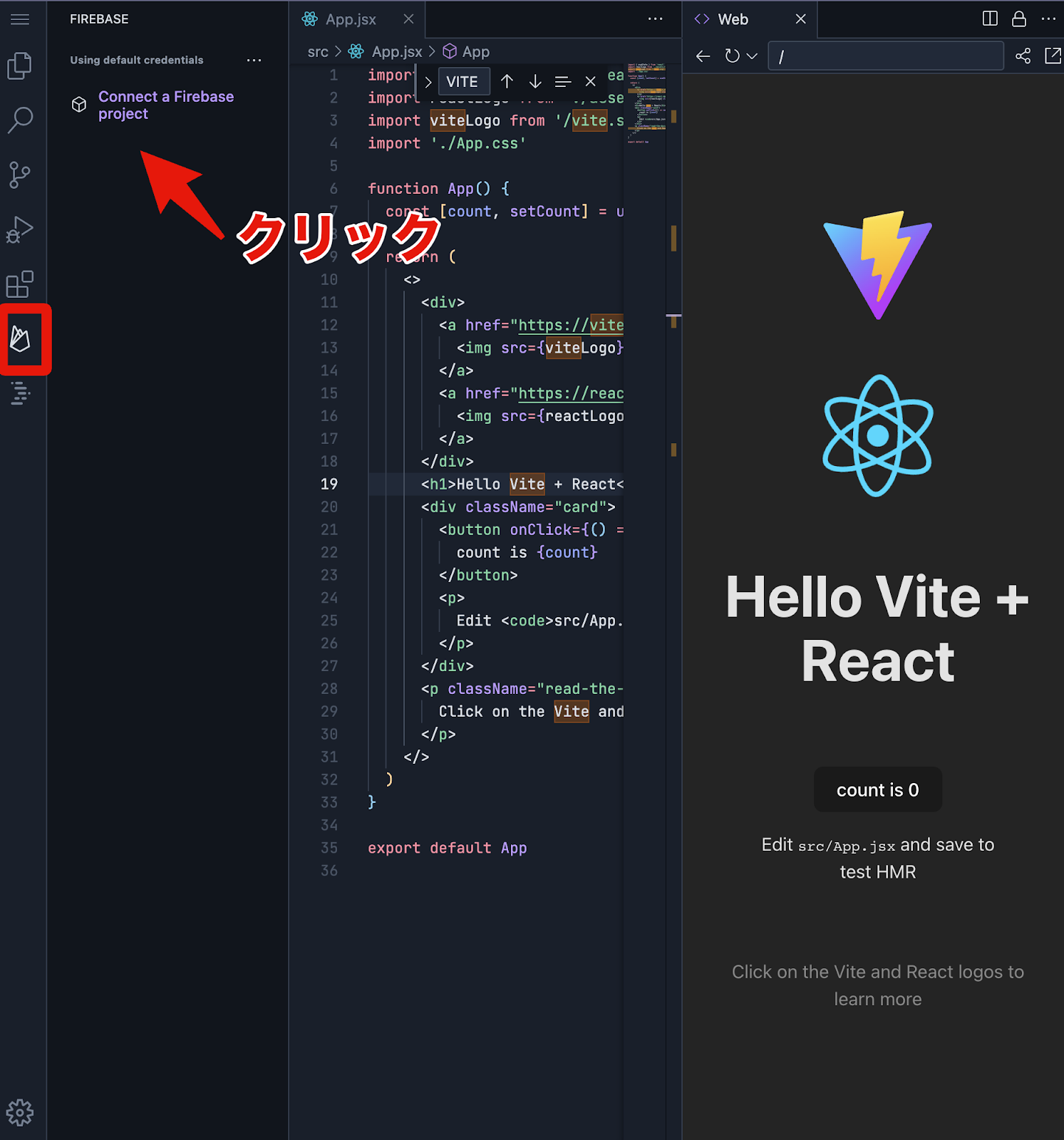Click the count is 0 button
Image resolution: width=1064 pixels, height=1140 pixels.
(x=878, y=789)
